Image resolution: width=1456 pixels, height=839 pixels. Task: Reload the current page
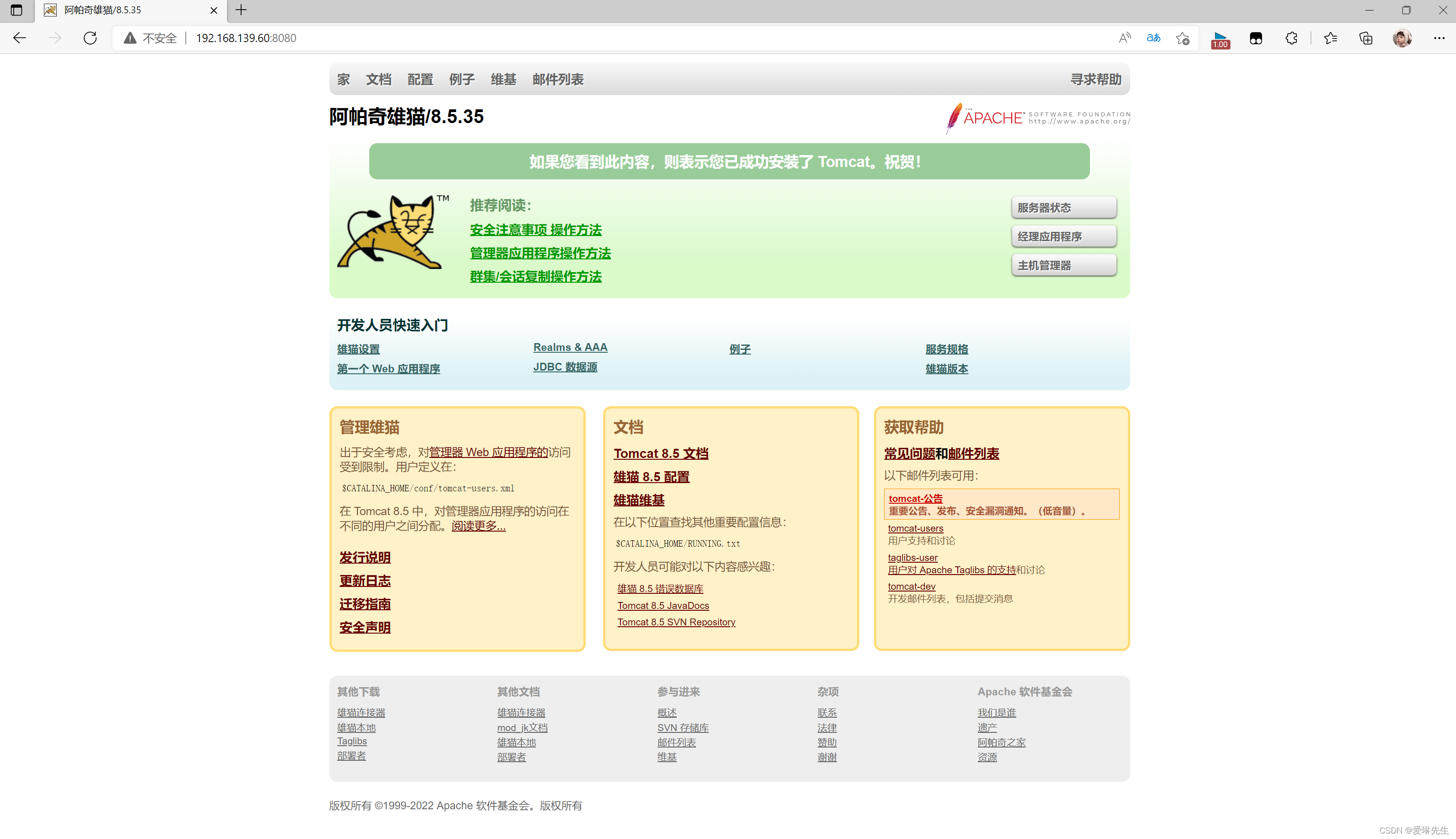[90, 38]
